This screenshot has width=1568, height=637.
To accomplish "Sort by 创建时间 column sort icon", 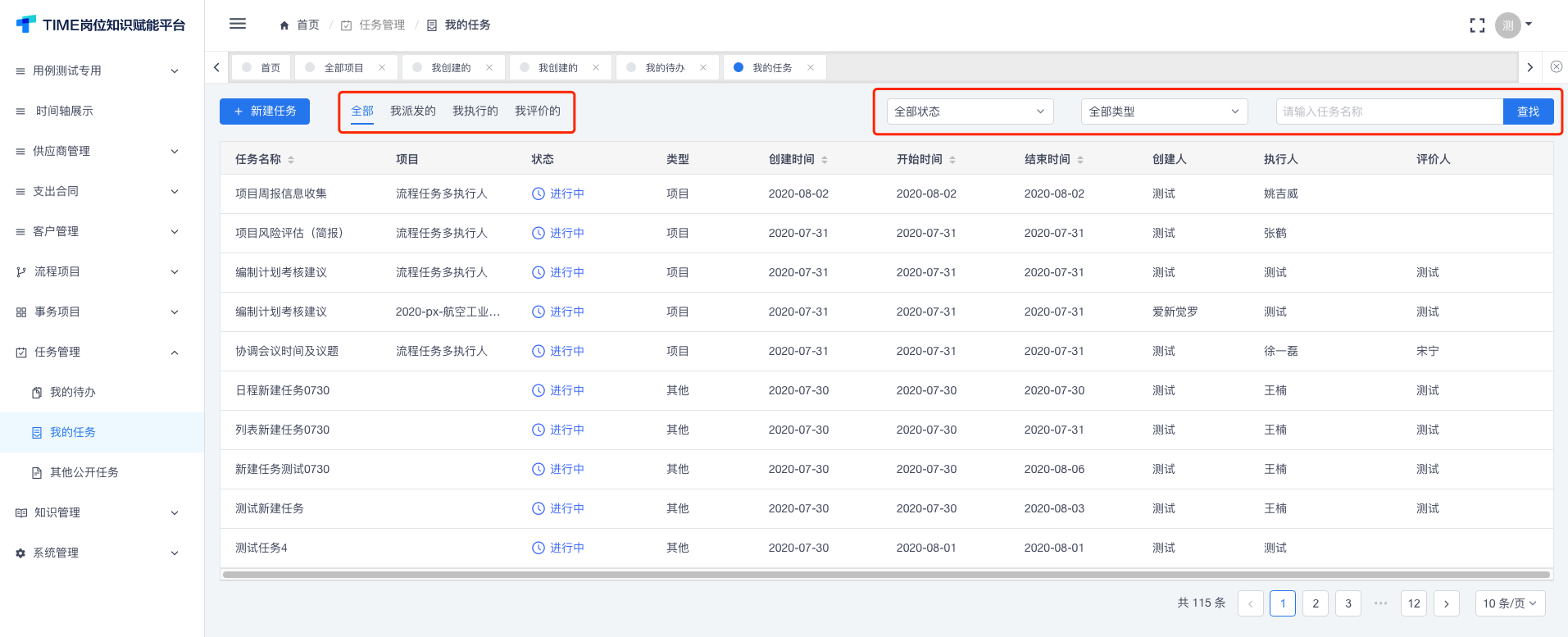I will (x=825, y=160).
